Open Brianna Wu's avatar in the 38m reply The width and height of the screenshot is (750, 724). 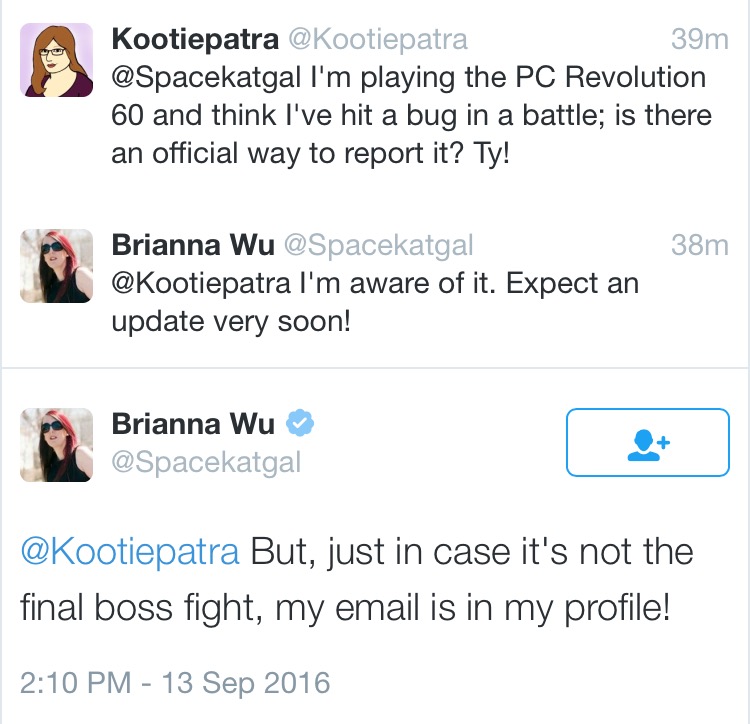[x=56, y=266]
